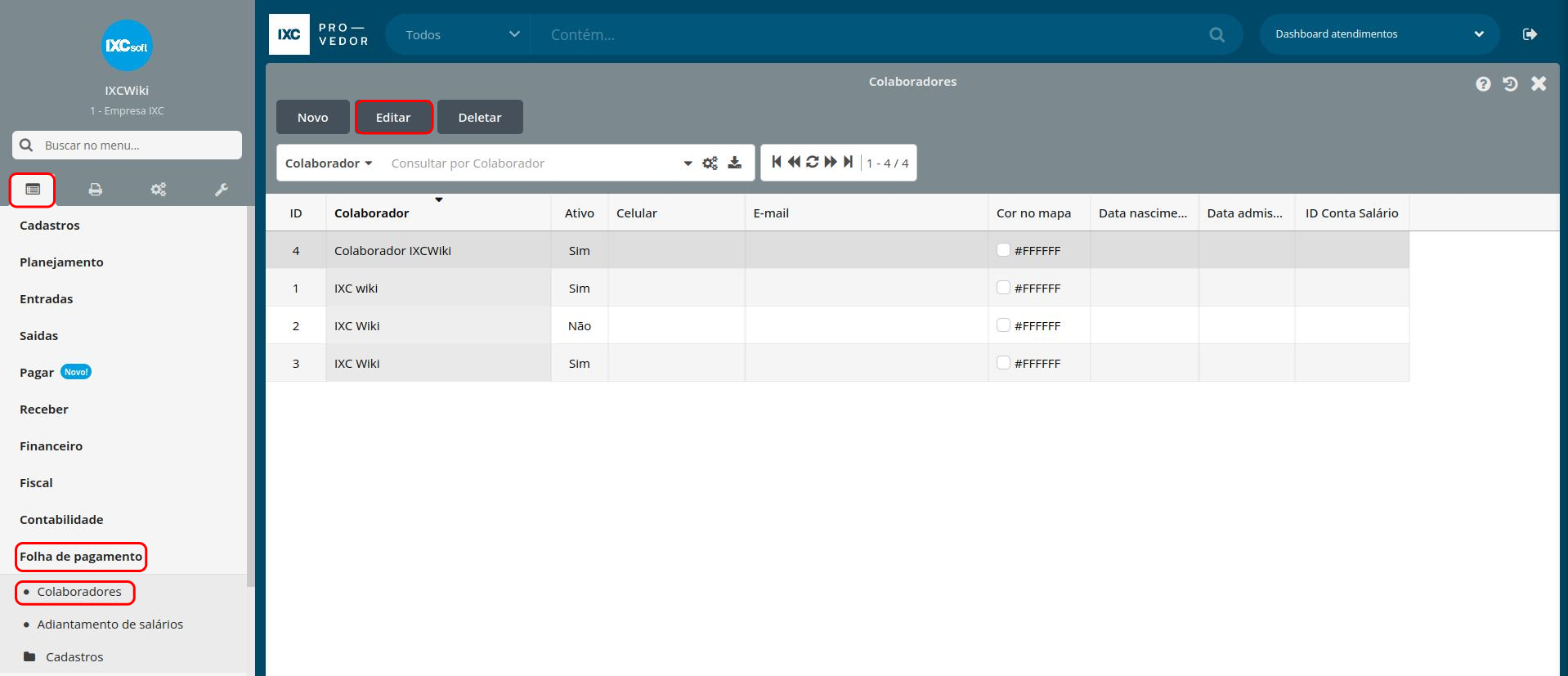The height and width of the screenshot is (676, 1568).
Task: Click the Cadastros folder icon
Action: pos(30,656)
